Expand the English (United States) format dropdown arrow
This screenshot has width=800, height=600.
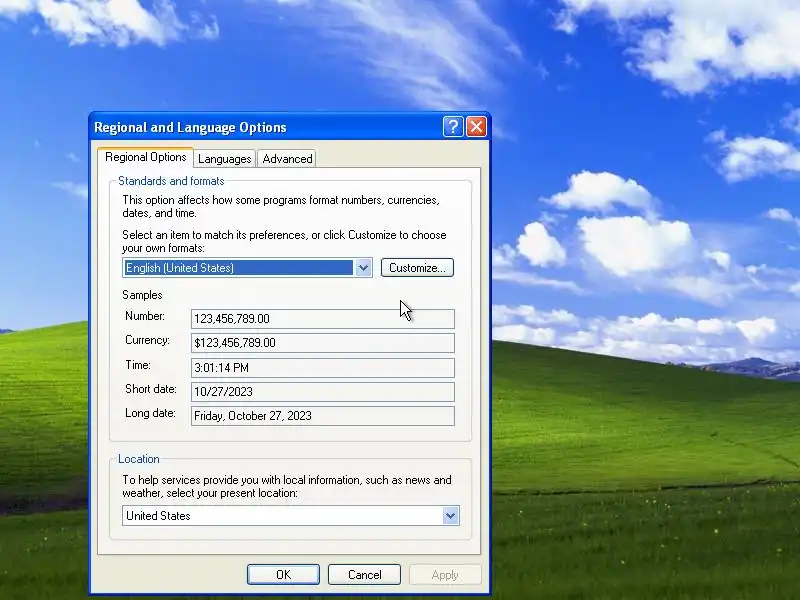click(363, 267)
